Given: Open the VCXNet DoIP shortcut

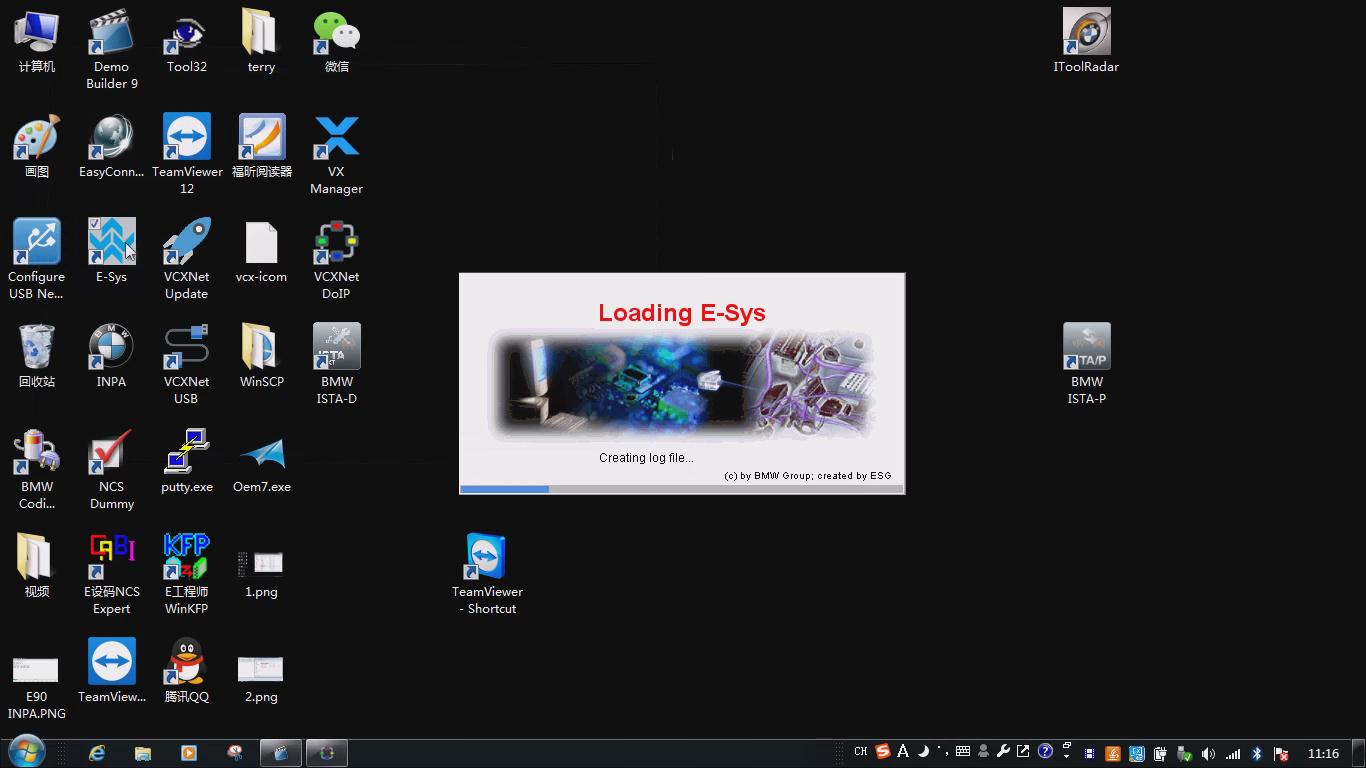Looking at the screenshot, I should pyautogui.click(x=336, y=243).
